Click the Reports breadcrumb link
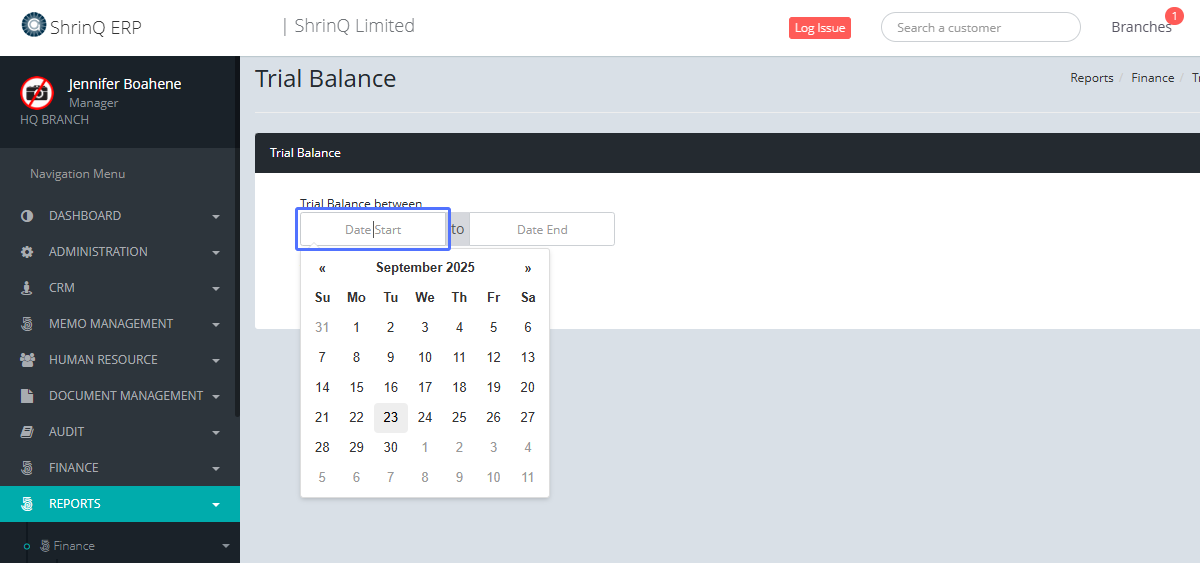Image resolution: width=1200 pixels, height=563 pixels. click(1091, 78)
